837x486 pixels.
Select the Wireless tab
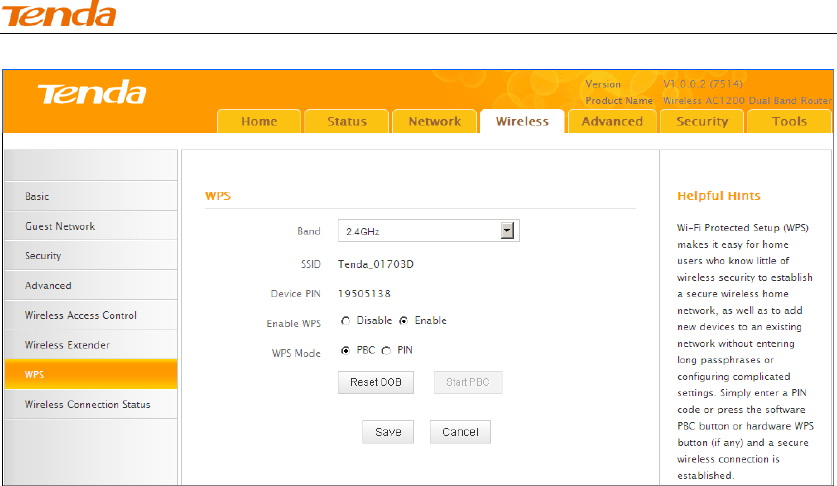tap(522, 121)
